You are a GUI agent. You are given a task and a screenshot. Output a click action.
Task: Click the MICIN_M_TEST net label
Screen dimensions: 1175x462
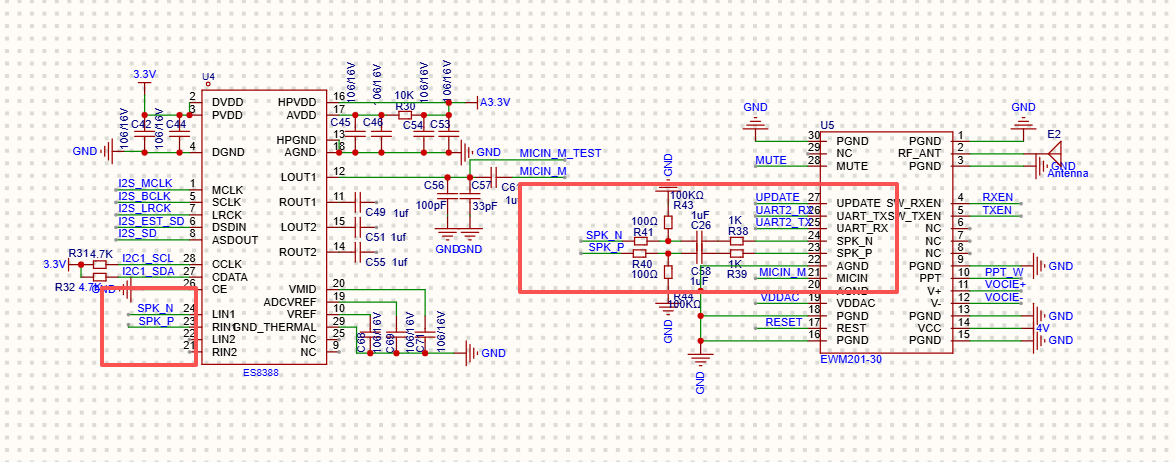coord(559,153)
